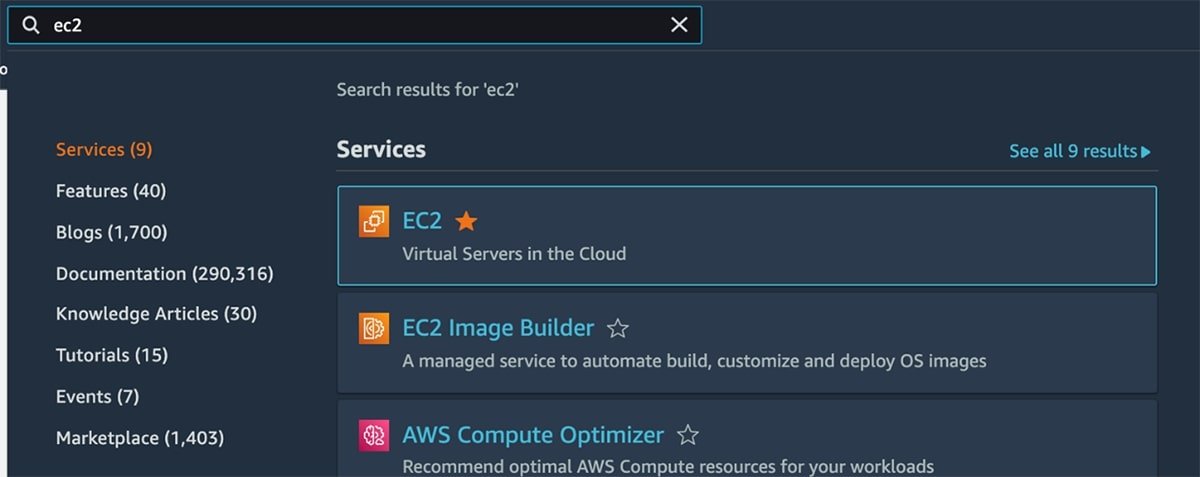Select the Features (40) category
Image resolution: width=1200 pixels, height=477 pixels.
pos(111,191)
